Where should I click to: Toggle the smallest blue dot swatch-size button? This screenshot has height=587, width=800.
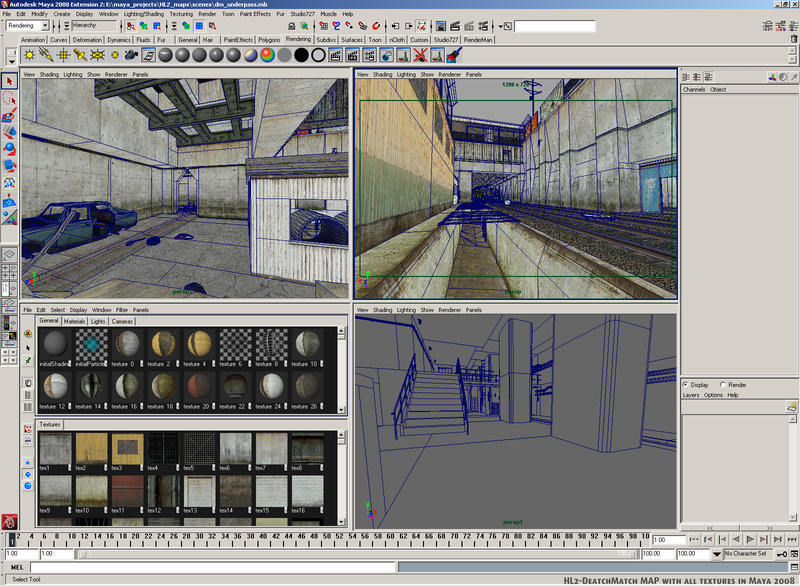[x=28, y=463]
